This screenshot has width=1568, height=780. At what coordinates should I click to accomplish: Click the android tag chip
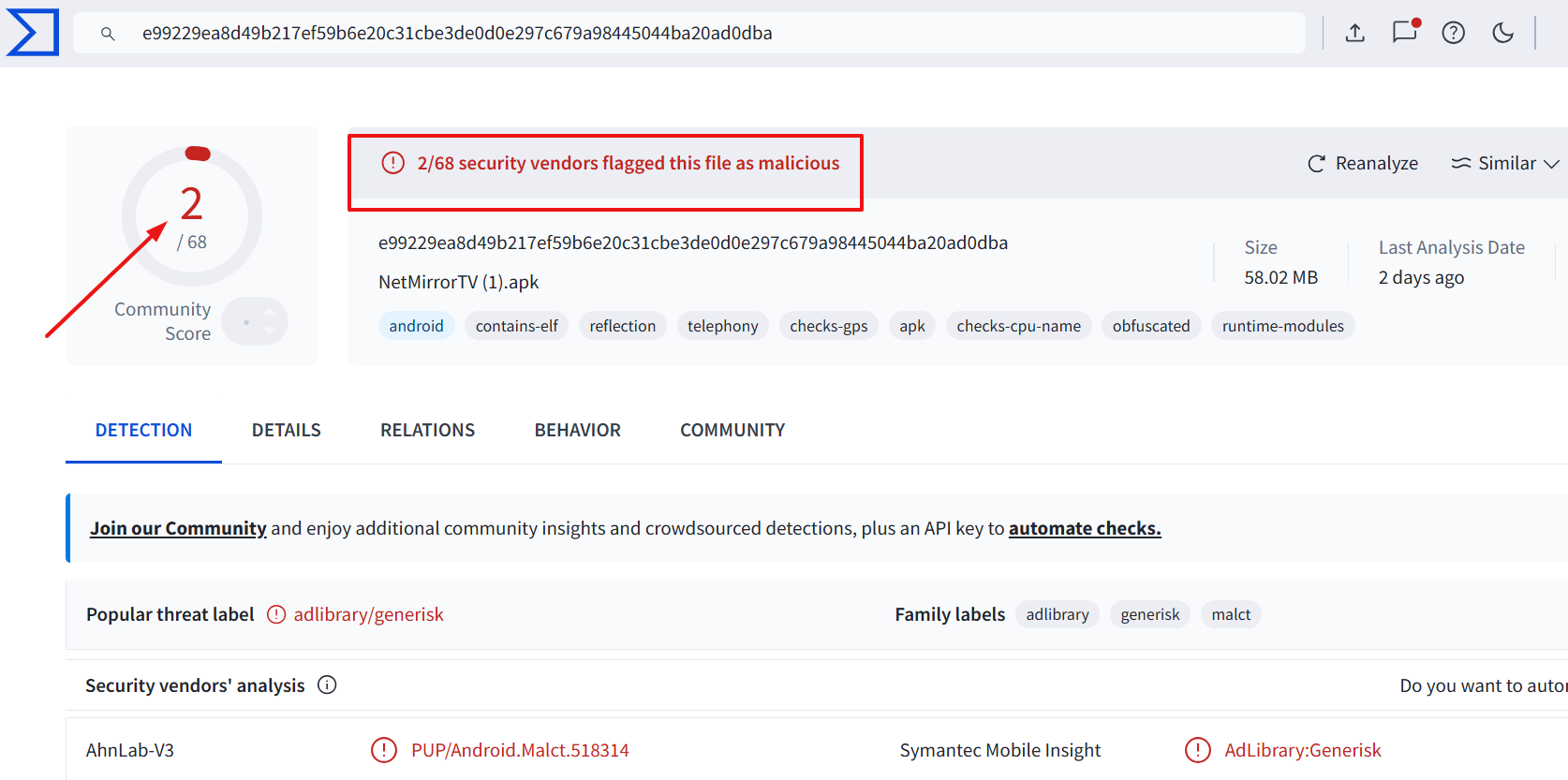[x=416, y=326]
